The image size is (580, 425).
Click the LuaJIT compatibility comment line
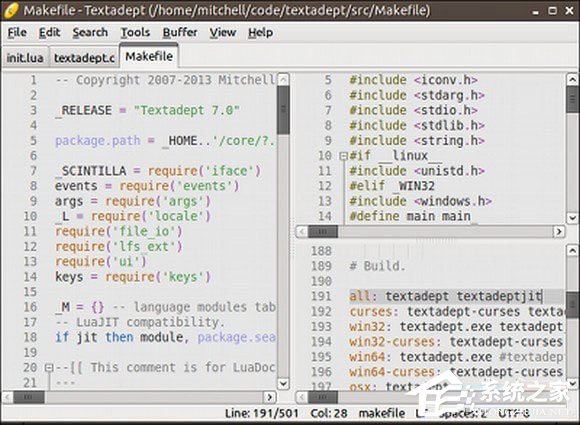(140, 322)
